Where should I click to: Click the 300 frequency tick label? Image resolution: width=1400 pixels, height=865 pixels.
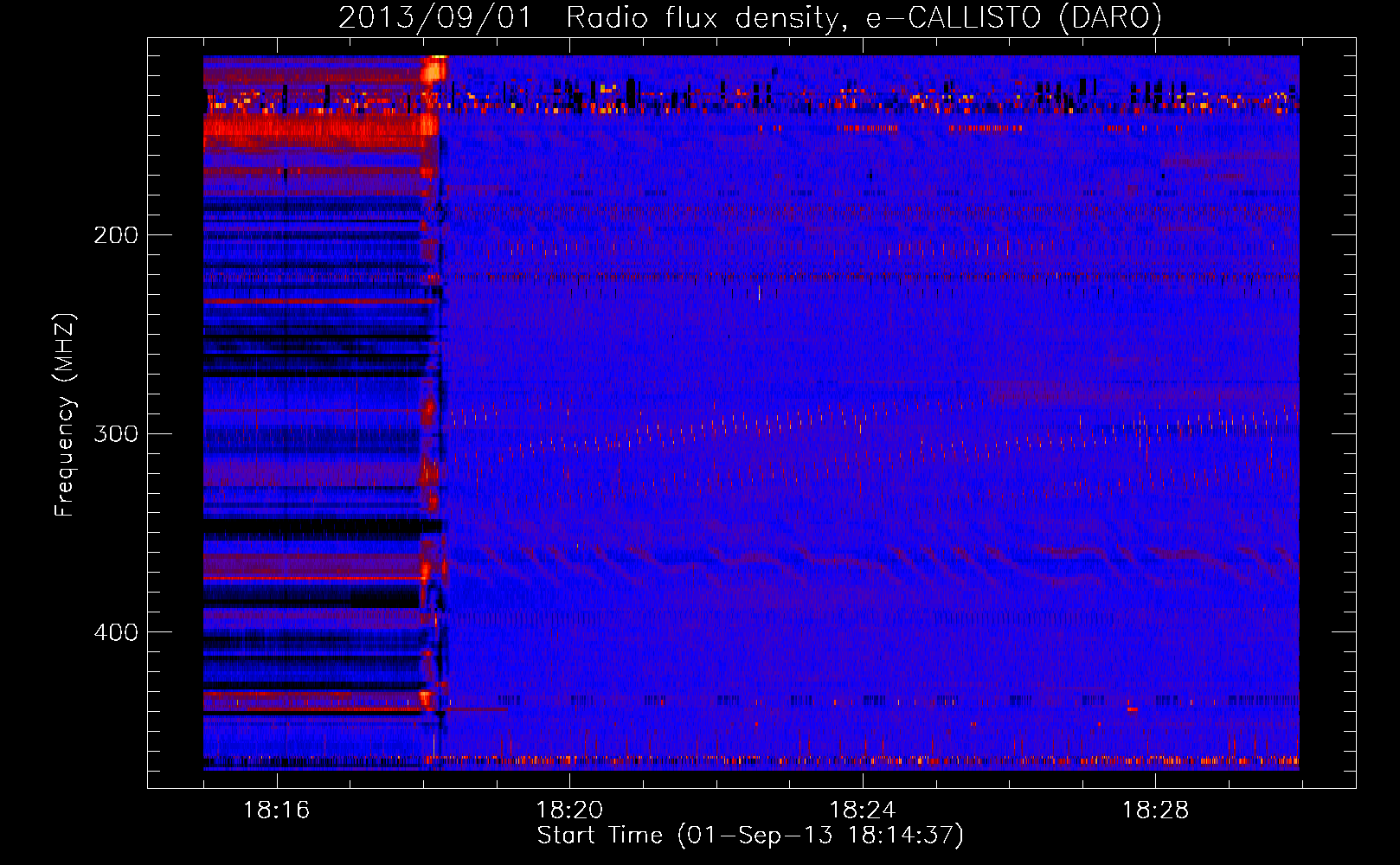click(116, 434)
